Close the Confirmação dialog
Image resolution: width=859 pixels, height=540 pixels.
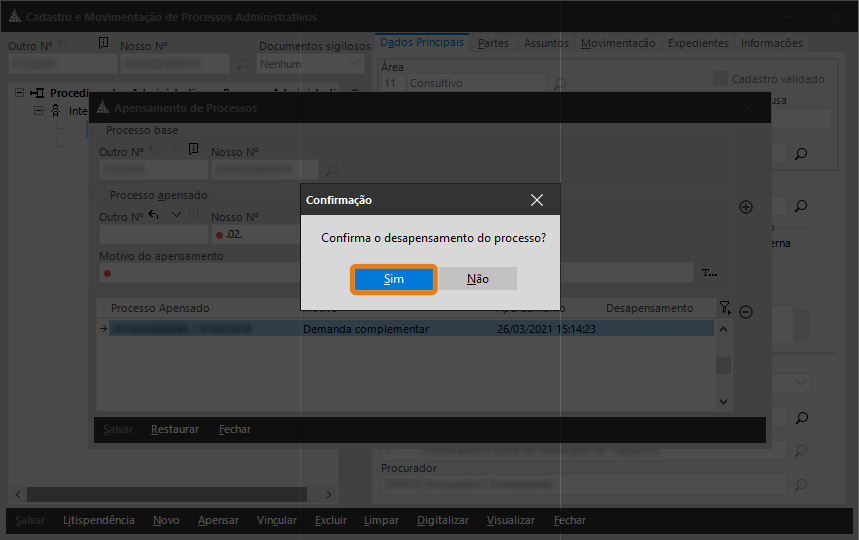click(x=537, y=200)
